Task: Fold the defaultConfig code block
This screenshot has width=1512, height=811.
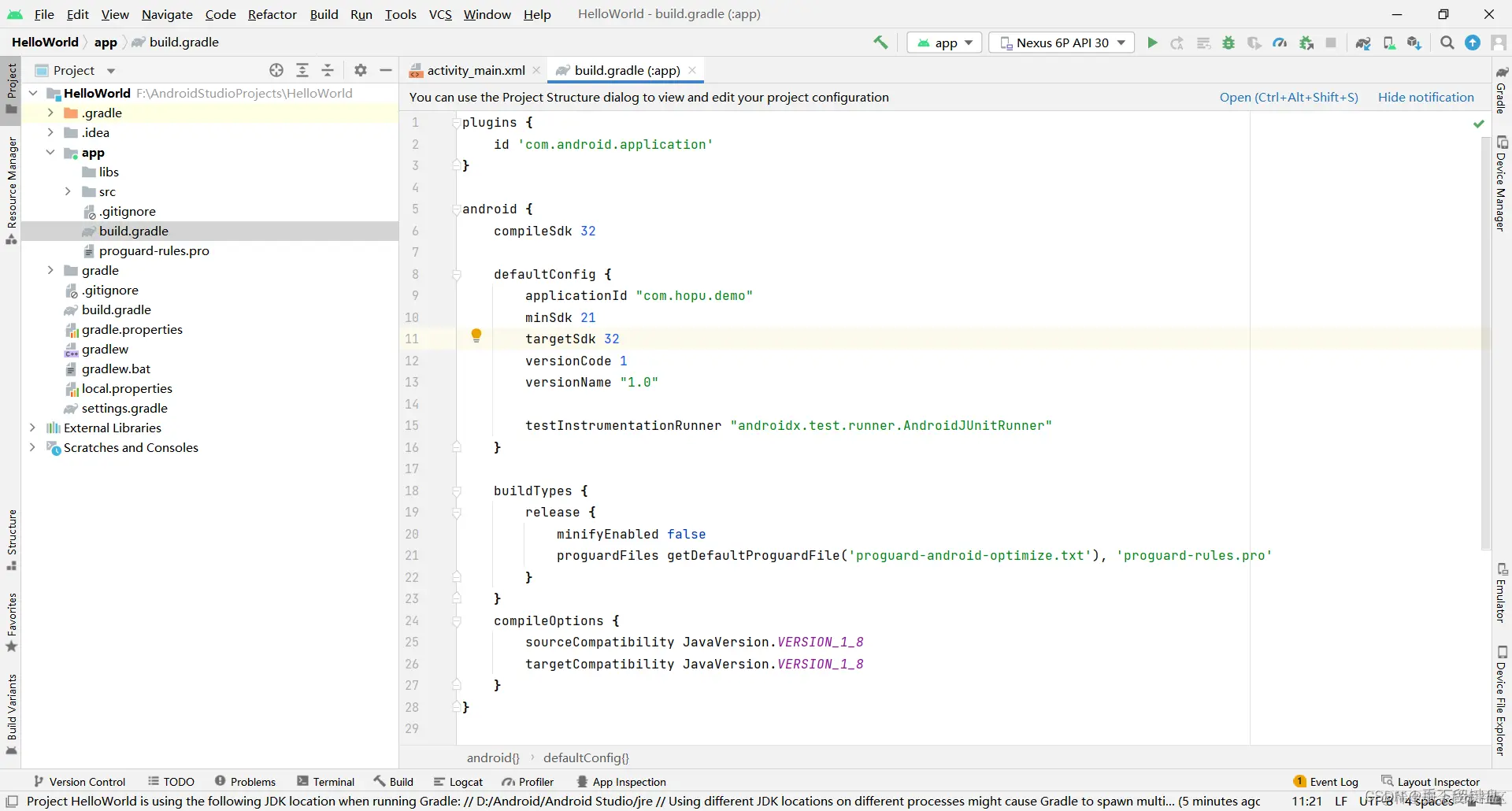Action: (x=457, y=275)
